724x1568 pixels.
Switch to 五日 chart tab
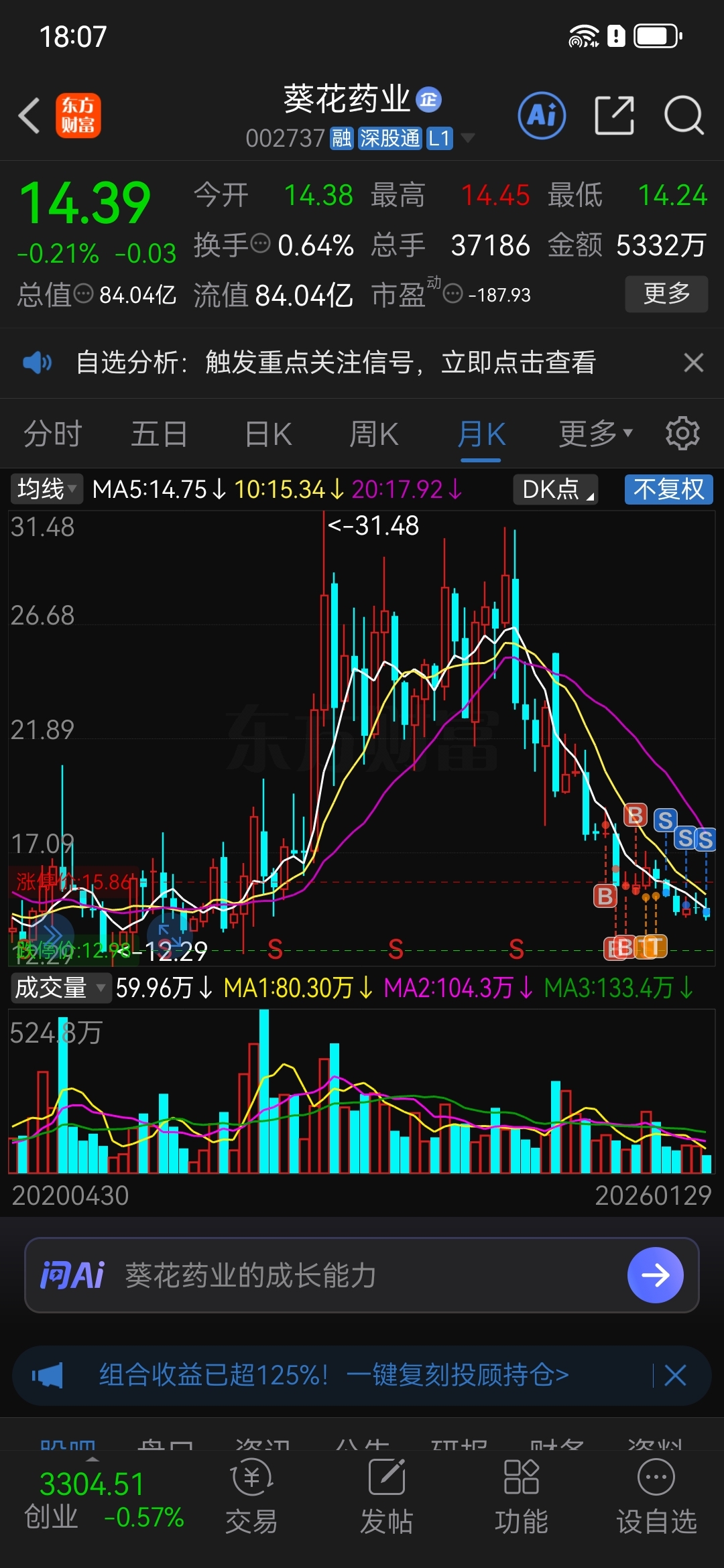point(159,434)
